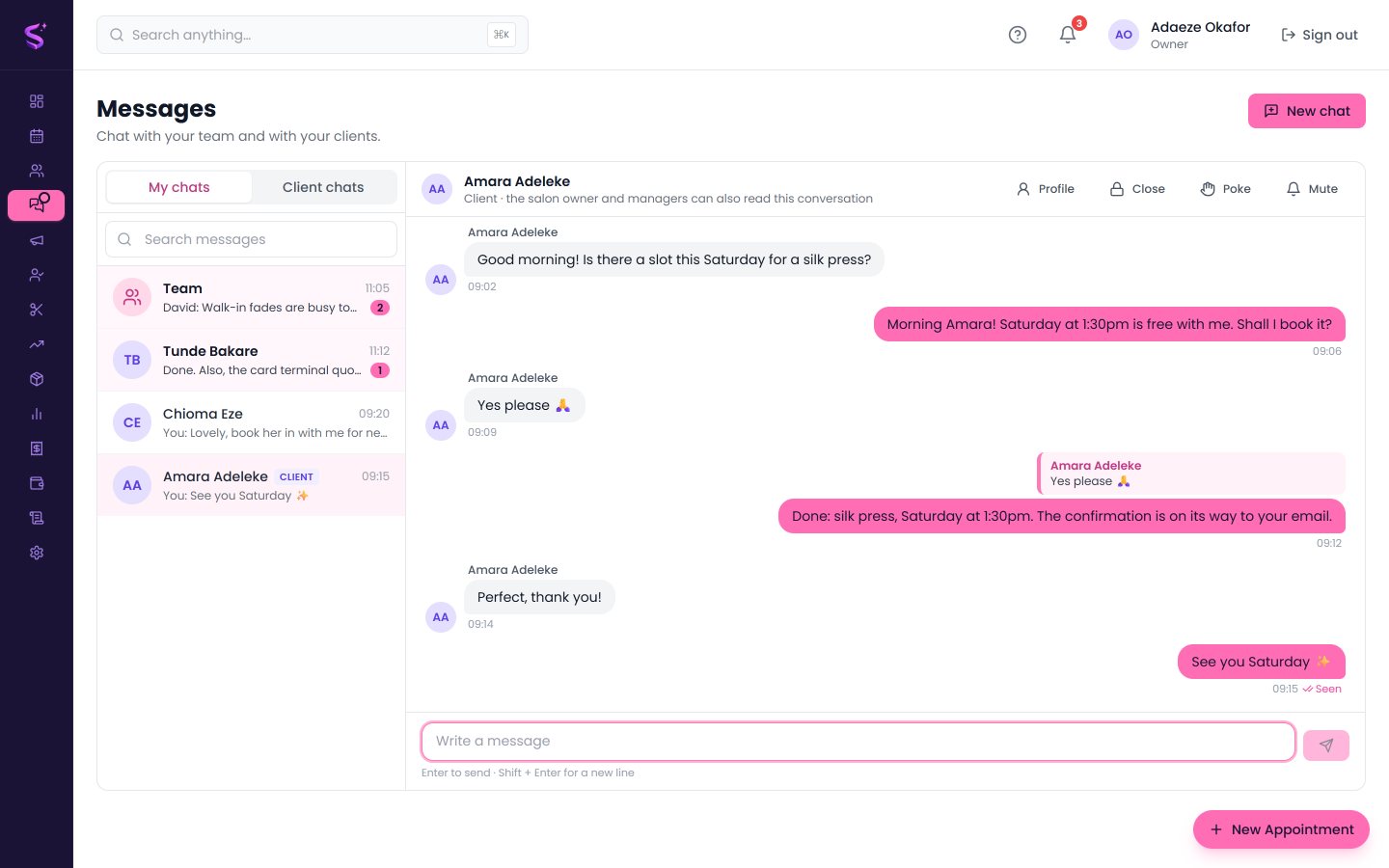Open the Tunde Bakare conversation
The height and width of the screenshot is (868, 1389).
(x=251, y=360)
